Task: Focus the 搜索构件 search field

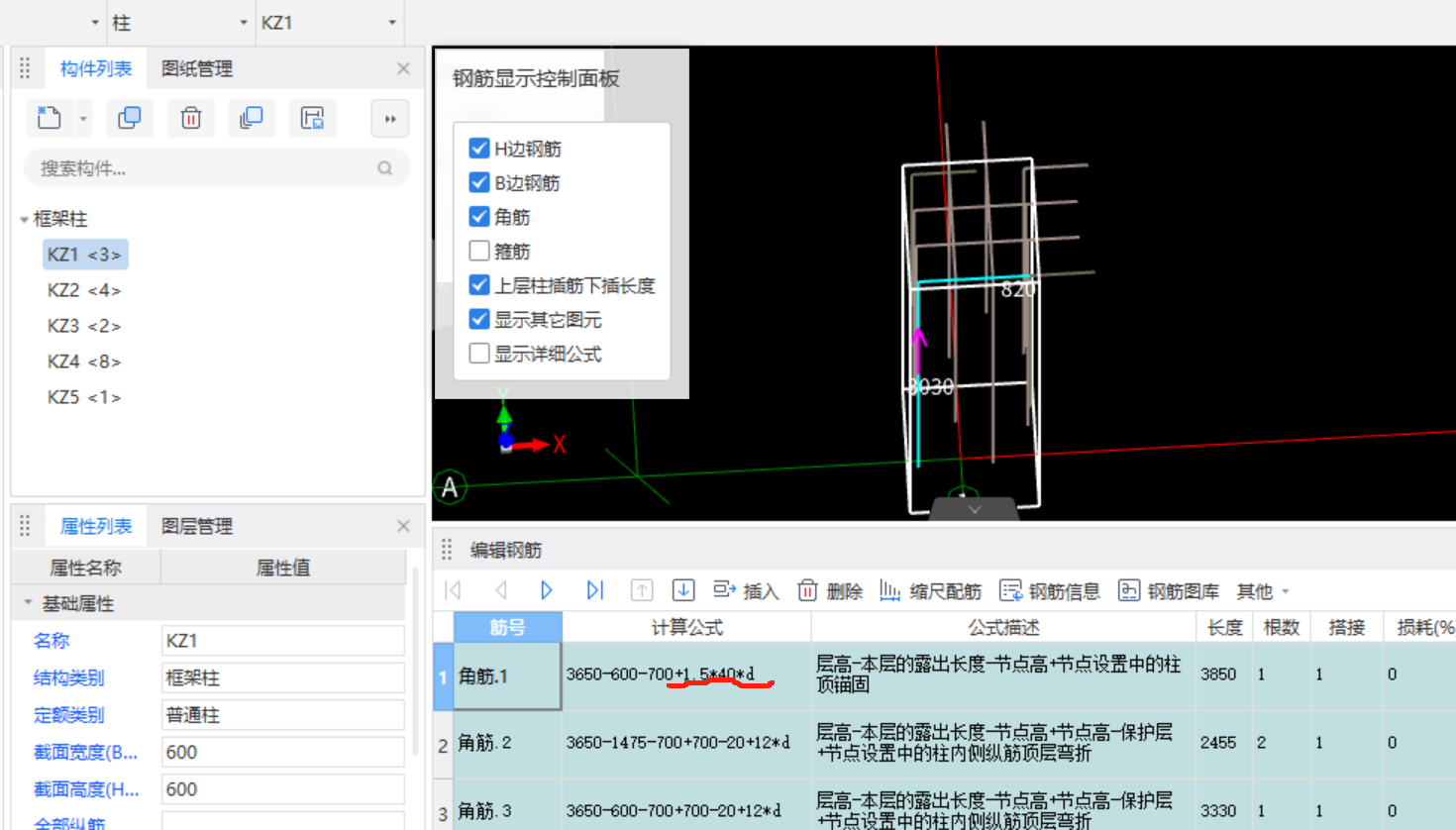Action: tap(216, 168)
